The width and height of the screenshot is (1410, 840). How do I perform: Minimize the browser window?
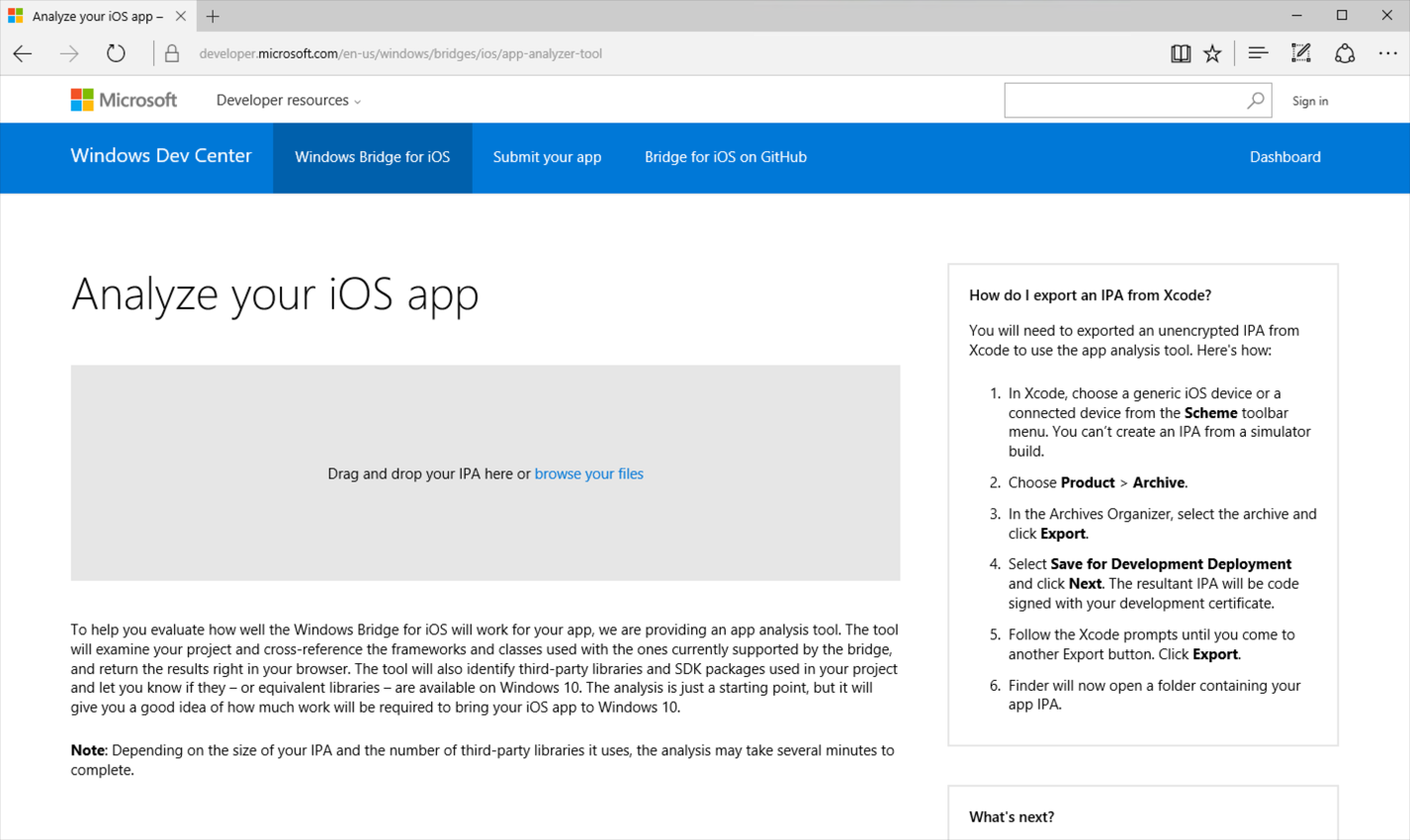pyautogui.click(x=1296, y=16)
